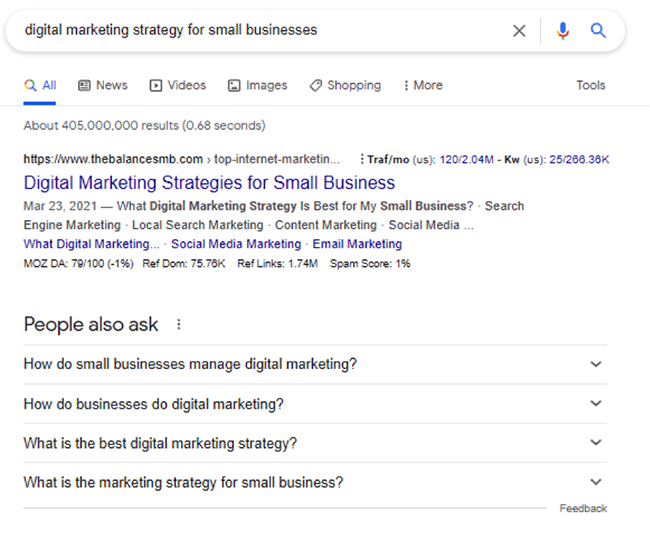The height and width of the screenshot is (544, 650).
Task: Expand "How do businesses do digital marketing?" question
Action: (x=315, y=403)
